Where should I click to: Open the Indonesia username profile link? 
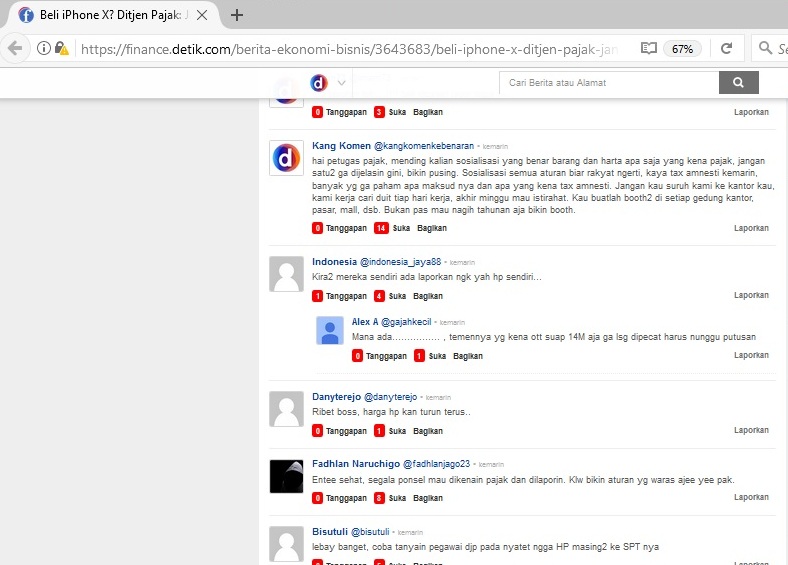pos(334,262)
